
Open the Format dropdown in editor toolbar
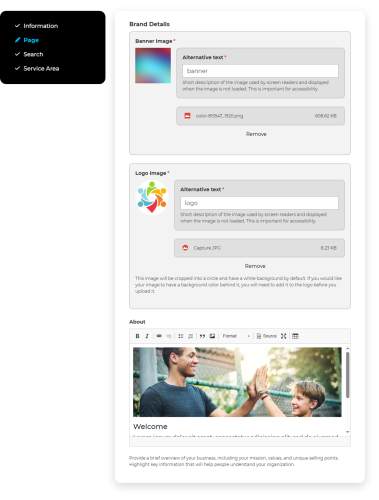click(236, 336)
